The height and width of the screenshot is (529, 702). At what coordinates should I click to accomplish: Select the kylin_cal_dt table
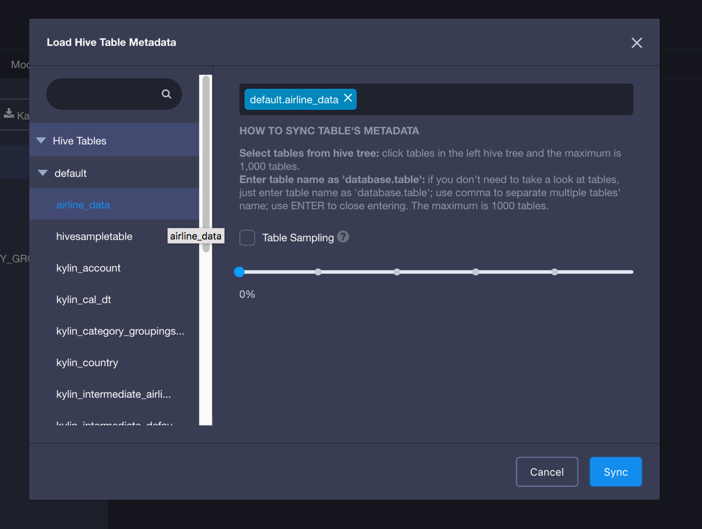pyautogui.click(x=83, y=300)
